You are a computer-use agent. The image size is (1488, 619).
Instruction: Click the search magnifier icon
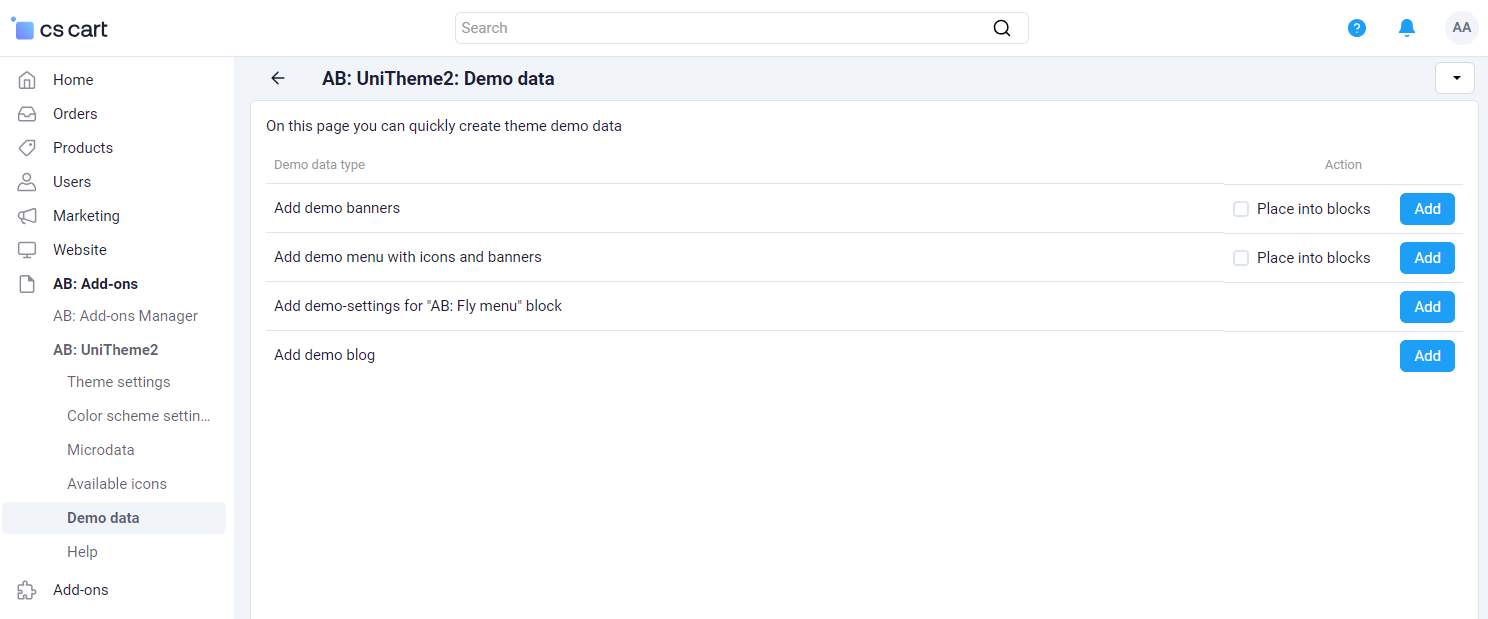pyautogui.click(x=1002, y=28)
